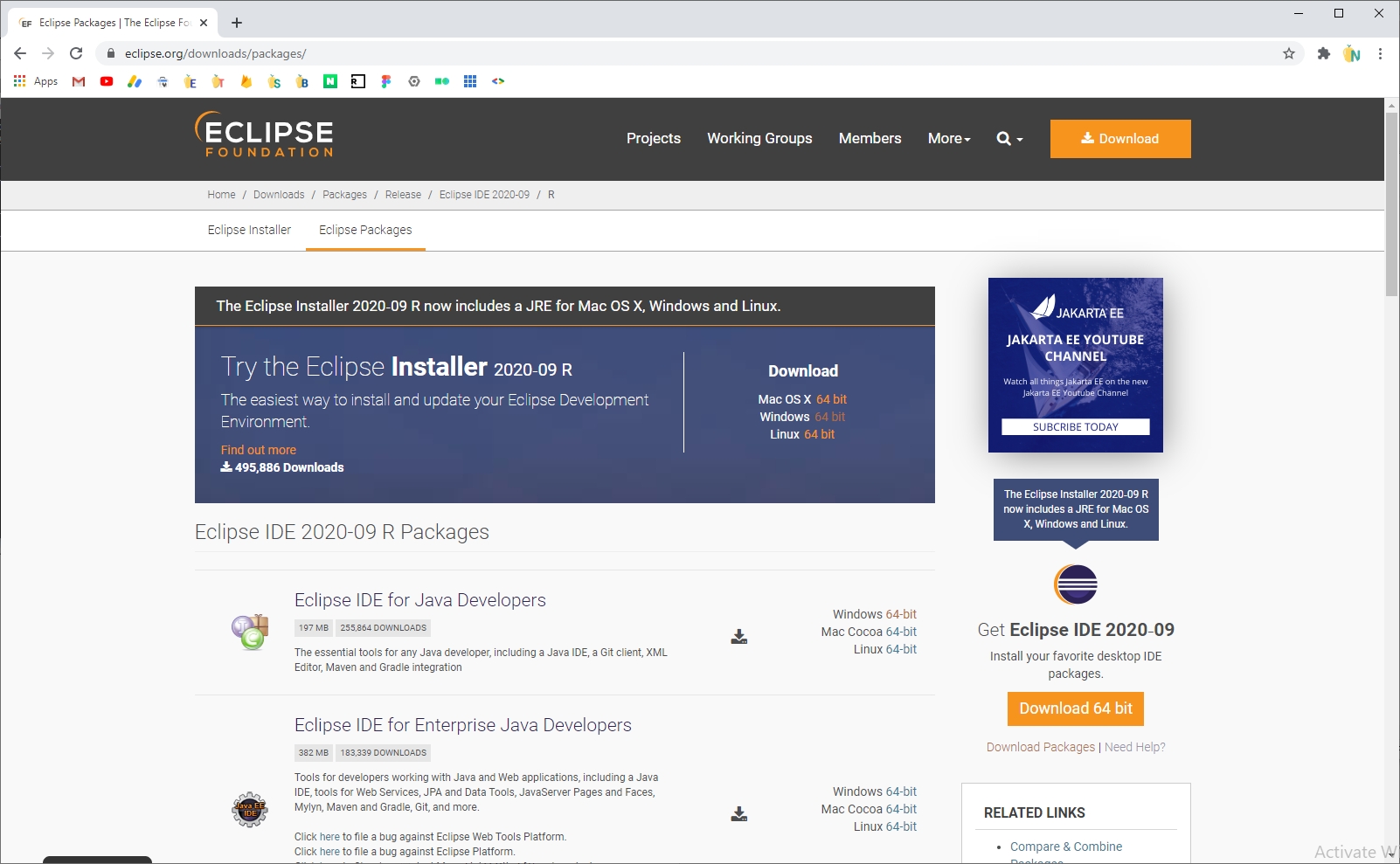Image resolution: width=1400 pixels, height=864 pixels.
Task: Open the black R square bookmark
Action: click(358, 81)
